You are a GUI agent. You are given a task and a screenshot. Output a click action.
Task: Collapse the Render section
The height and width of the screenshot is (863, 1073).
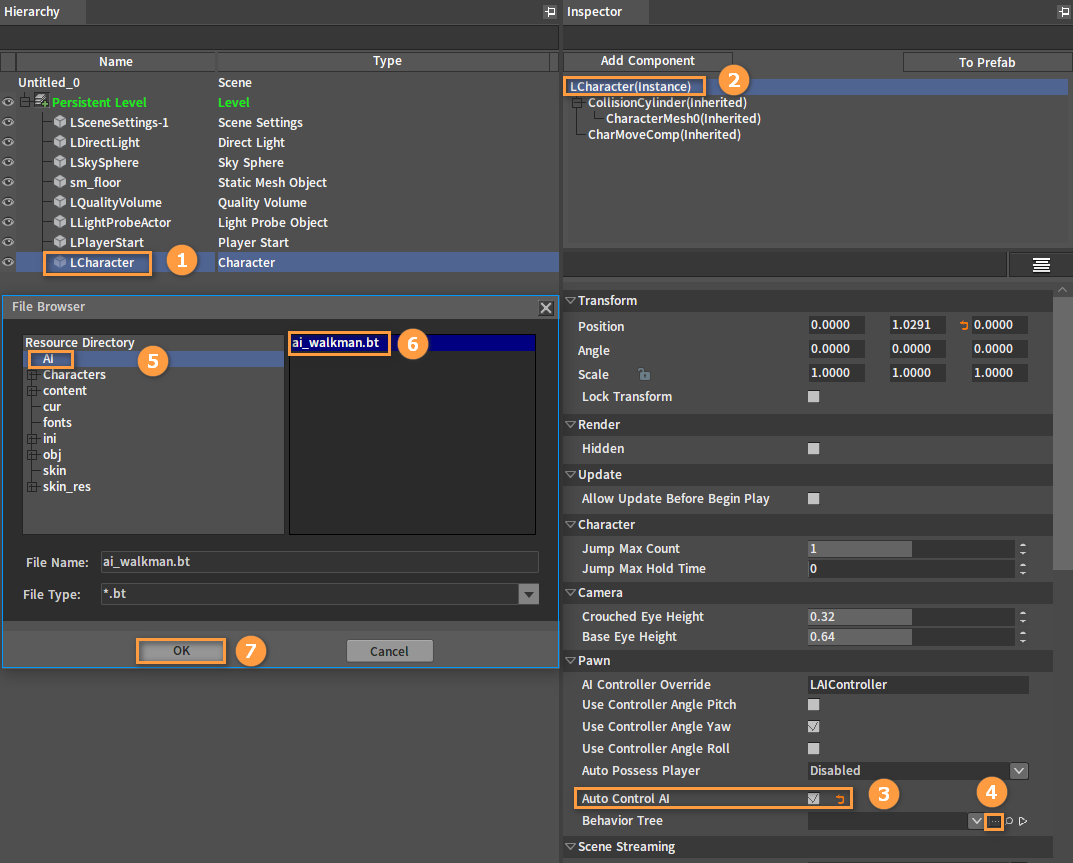(x=570, y=424)
